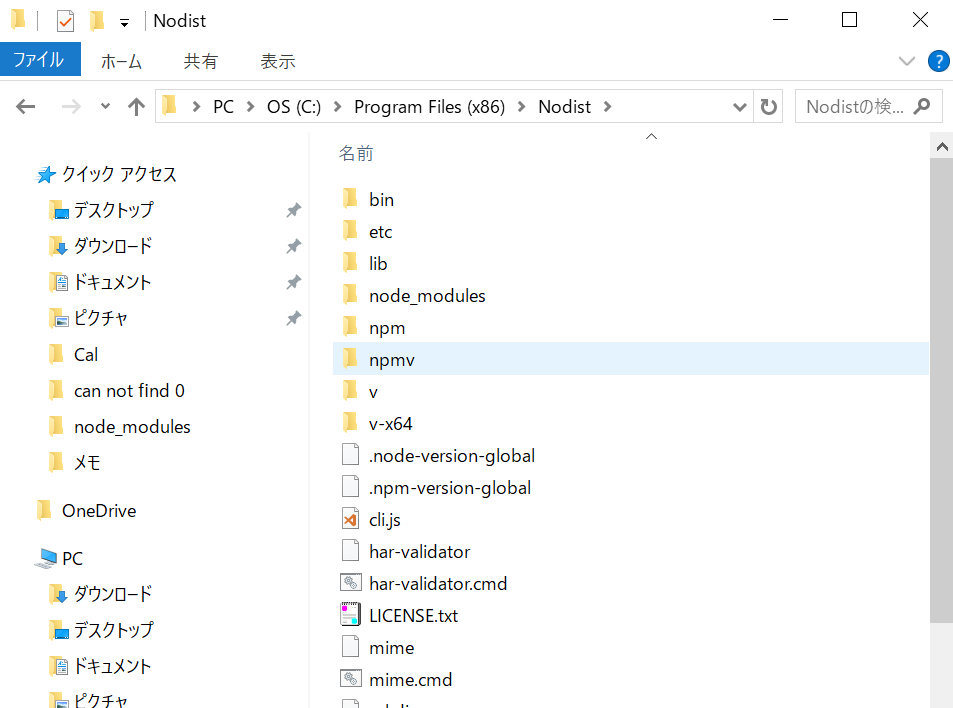953x708 pixels.
Task: Refresh the Nodist folder view
Action: (768, 106)
